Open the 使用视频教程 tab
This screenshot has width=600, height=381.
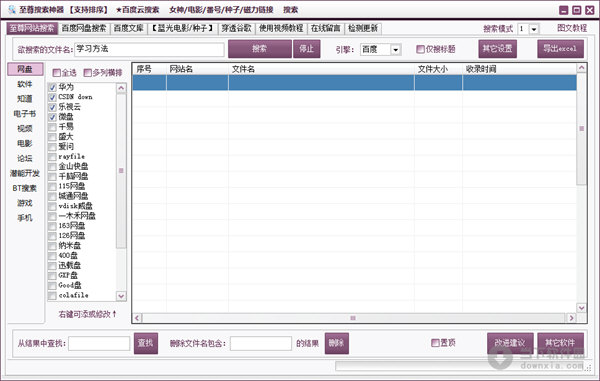pyautogui.click(x=281, y=28)
